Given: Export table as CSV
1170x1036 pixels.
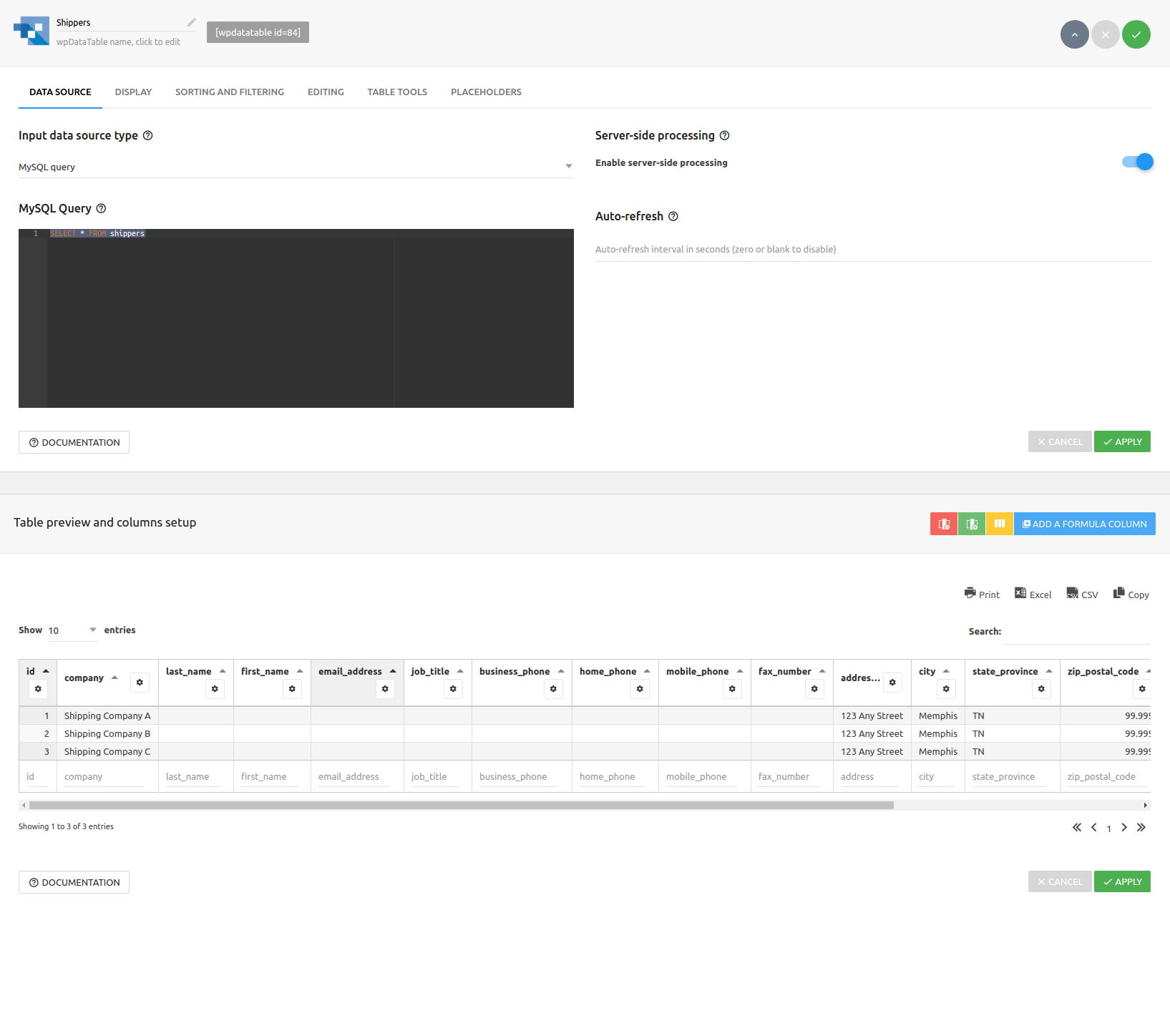Looking at the screenshot, I should tap(1082, 594).
